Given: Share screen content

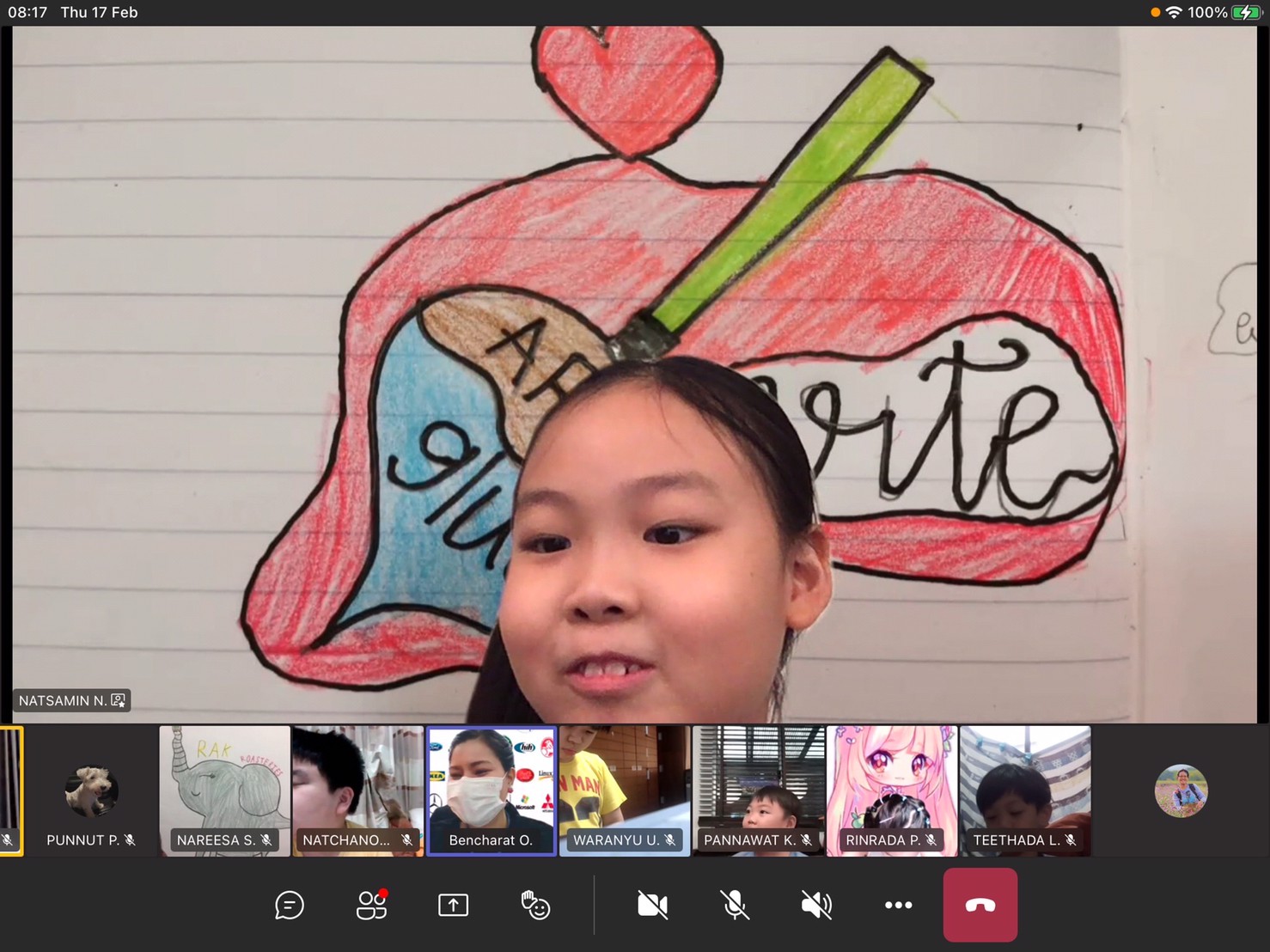Looking at the screenshot, I should click(x=453, y=905).
